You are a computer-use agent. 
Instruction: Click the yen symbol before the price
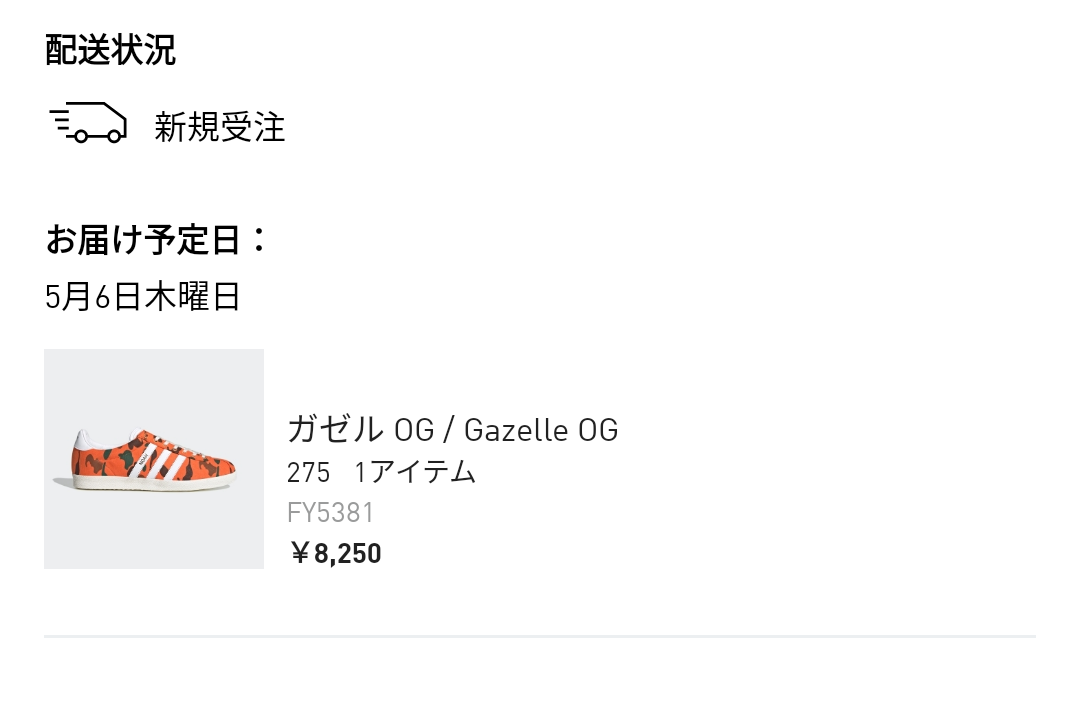click(299, 553)
